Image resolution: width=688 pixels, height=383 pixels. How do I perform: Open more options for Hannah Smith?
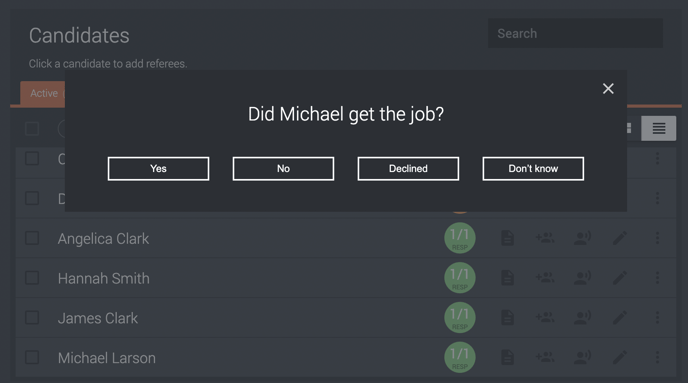pos(657,278)
